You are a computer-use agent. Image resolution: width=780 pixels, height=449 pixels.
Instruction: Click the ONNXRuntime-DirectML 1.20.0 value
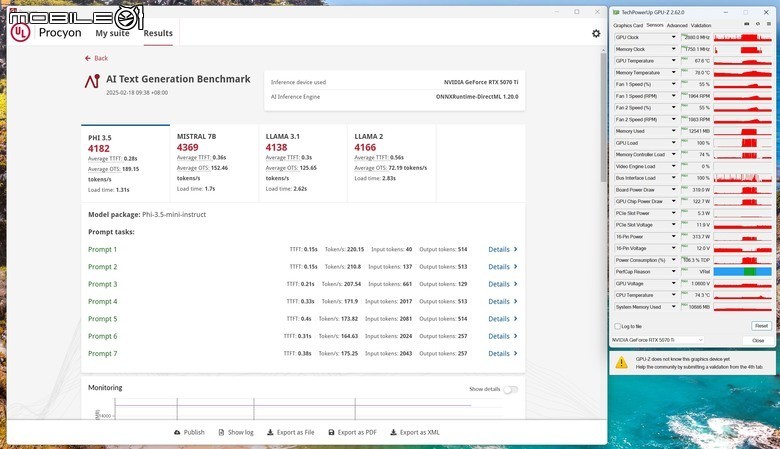tap(477, 97)
